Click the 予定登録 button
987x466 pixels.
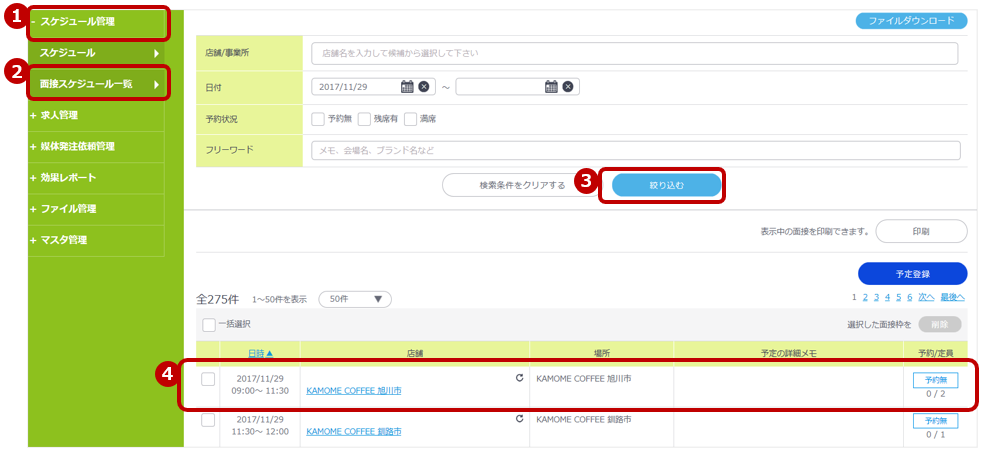(912, 274)
